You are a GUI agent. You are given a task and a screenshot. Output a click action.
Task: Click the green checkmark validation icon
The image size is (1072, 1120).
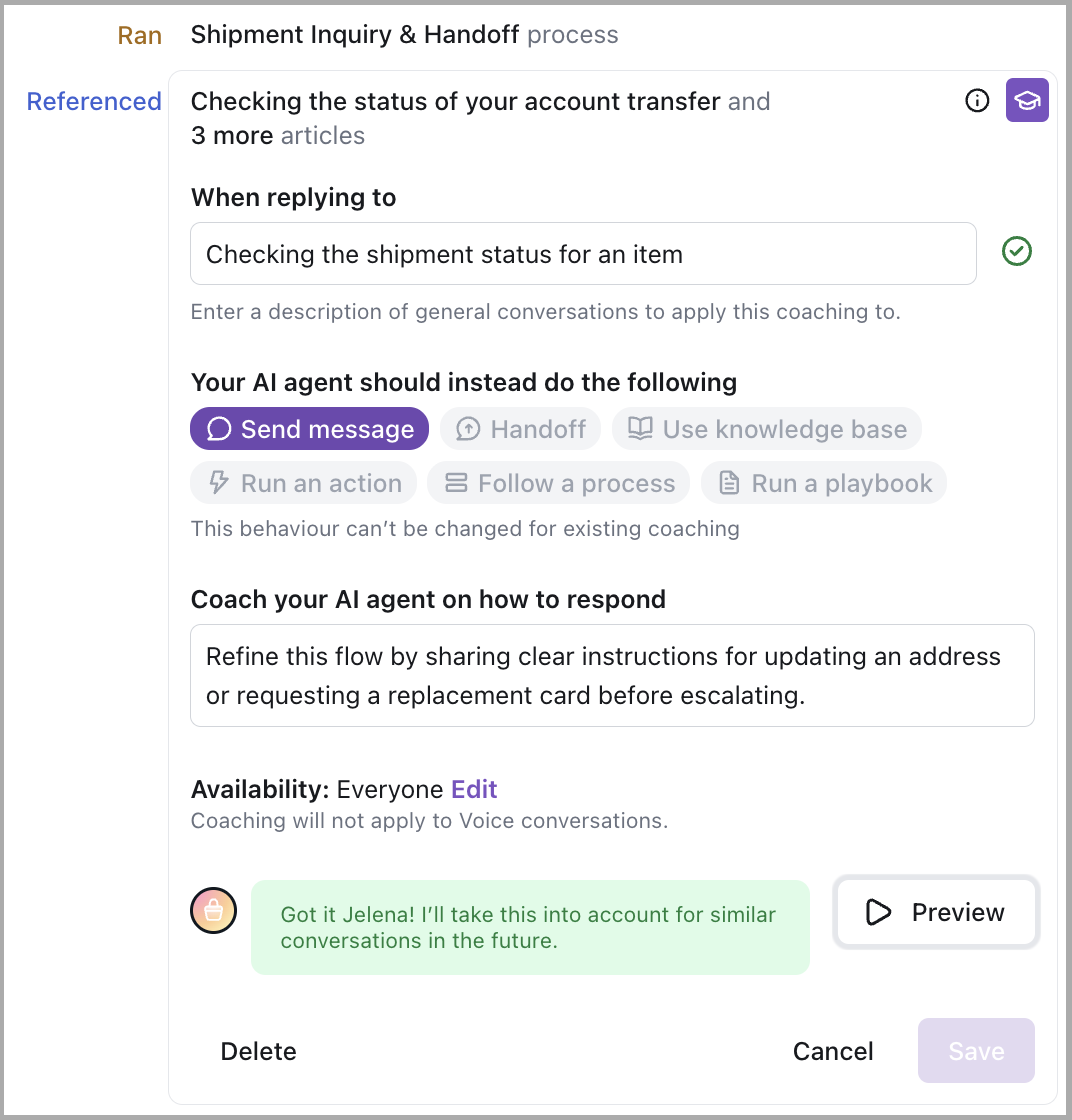[1017, 252]
